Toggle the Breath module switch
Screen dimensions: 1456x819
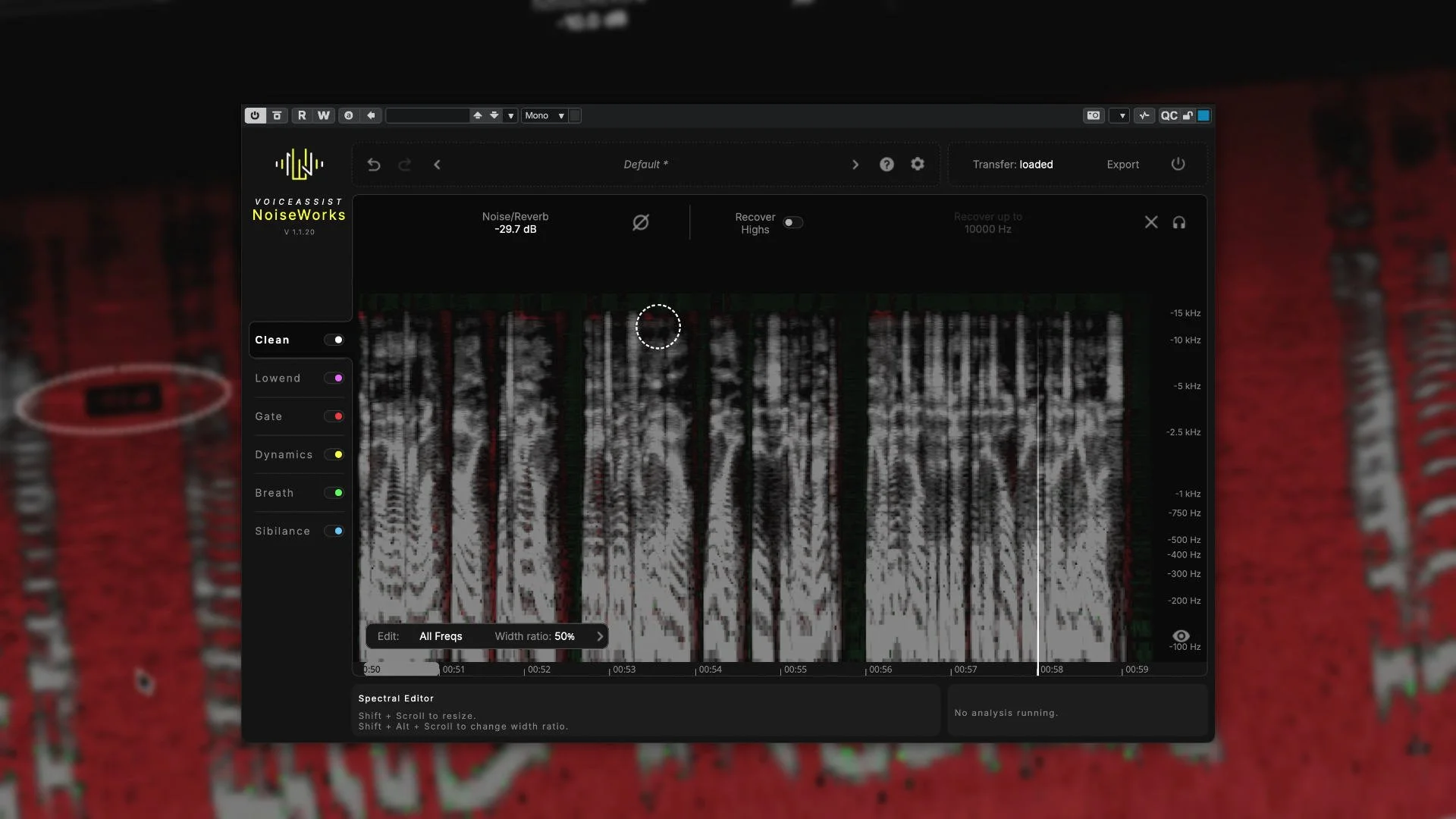334,493
